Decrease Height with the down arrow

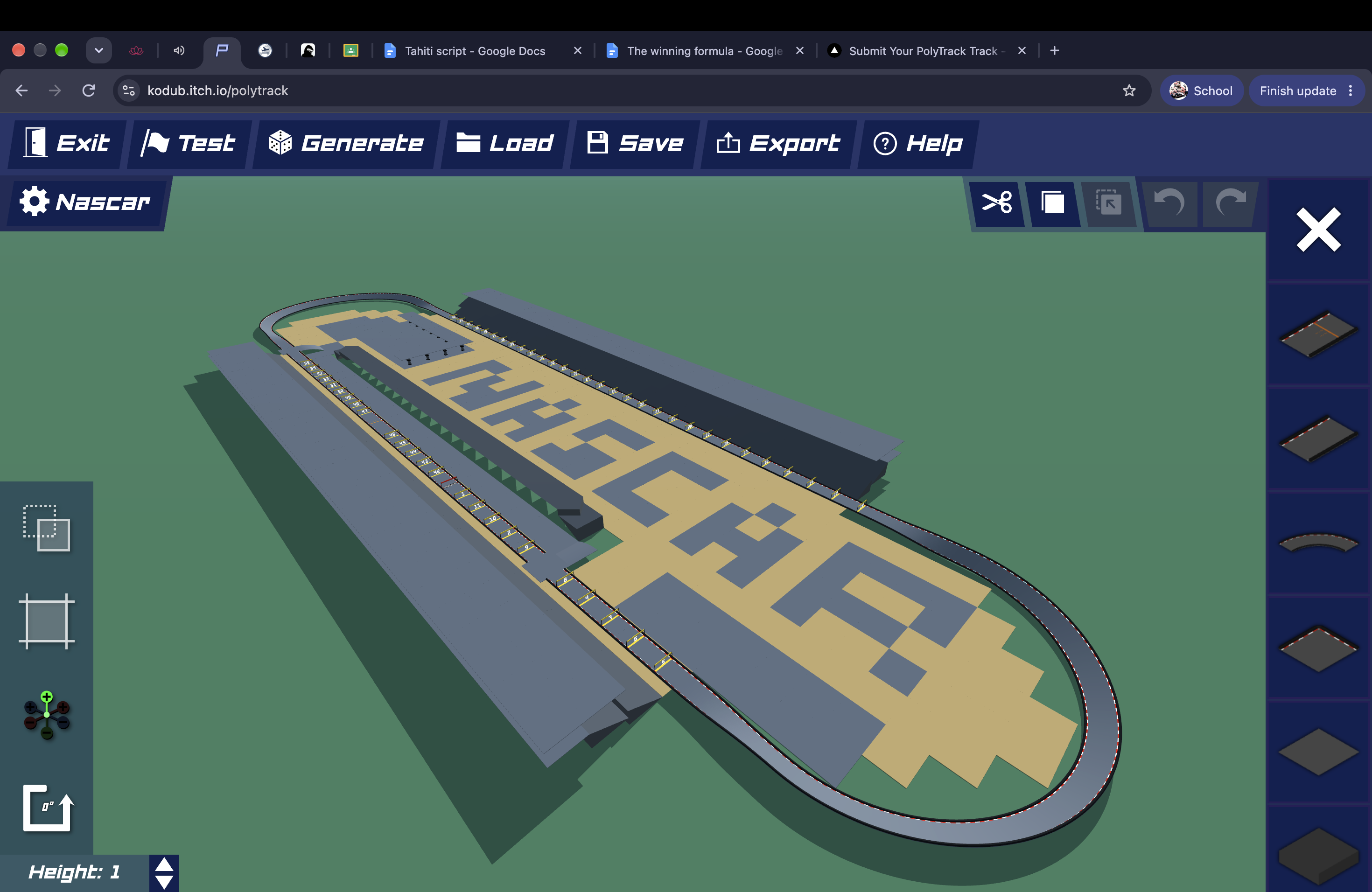pos(164,882)
